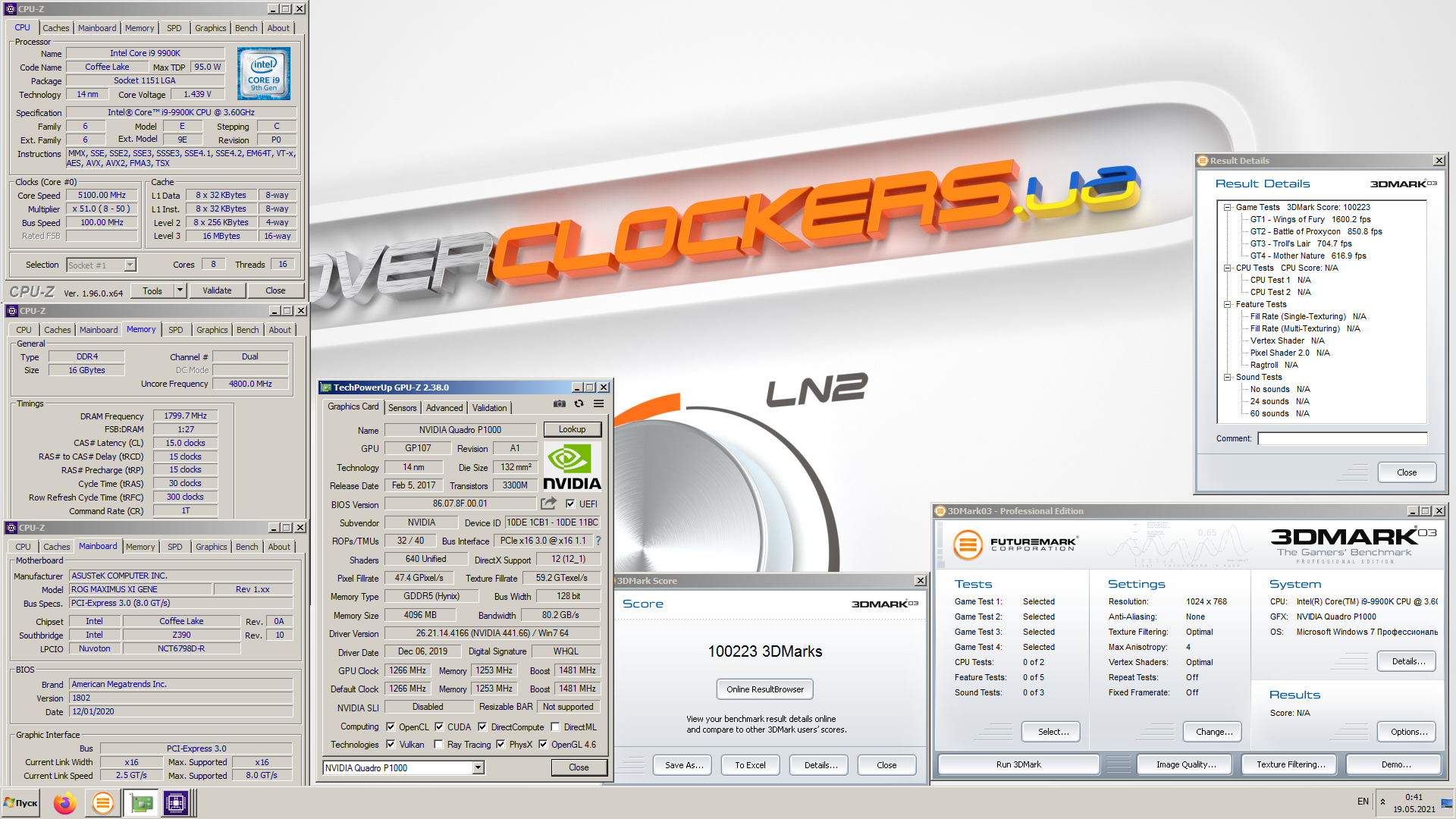This screenshot has height=819, width=1456.
Task: Open Firefox from the taskbar
Action: [65, 803]
